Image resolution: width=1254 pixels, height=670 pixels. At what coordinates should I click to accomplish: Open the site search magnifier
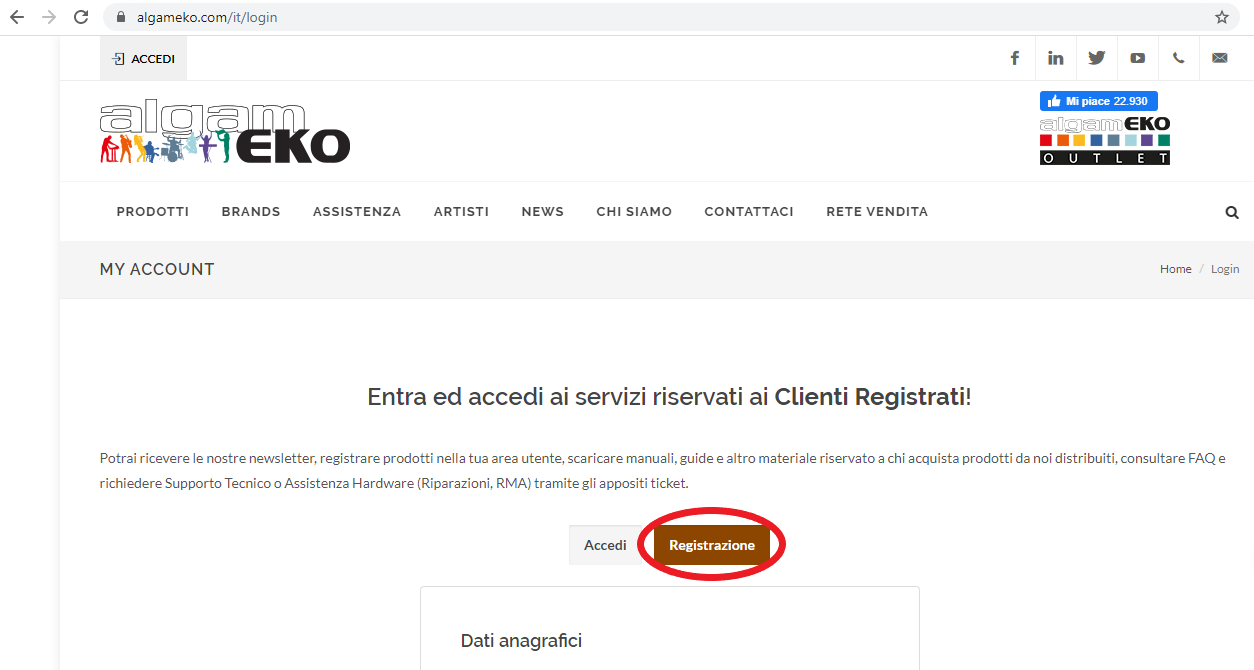1232,212
